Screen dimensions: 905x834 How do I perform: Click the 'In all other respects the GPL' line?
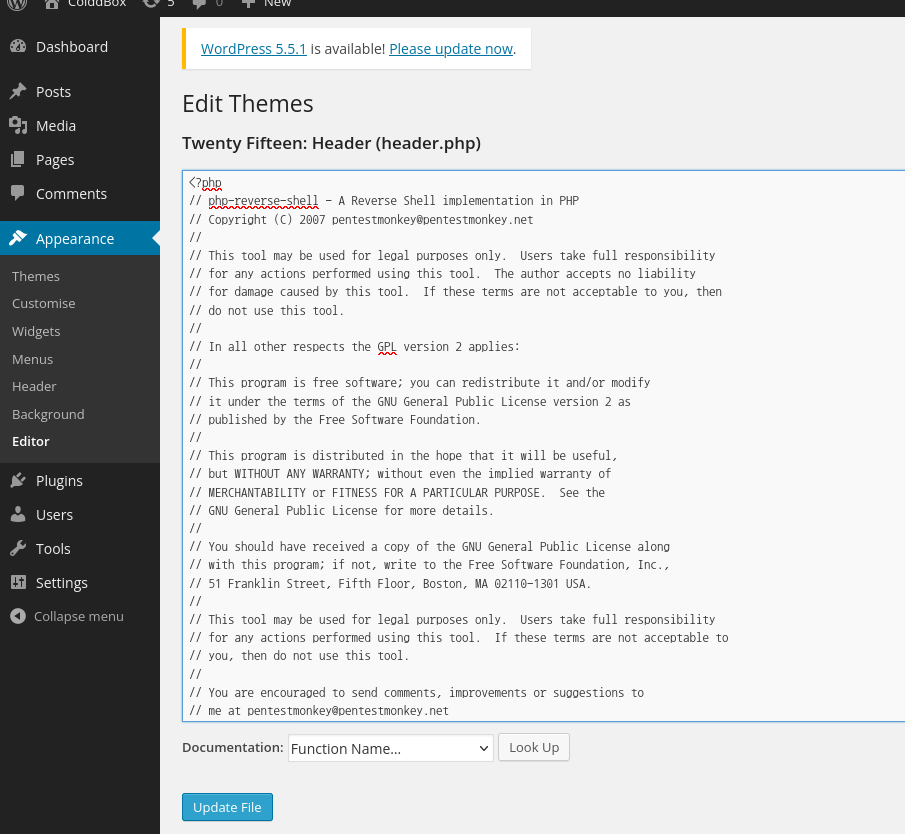point(354,346)
